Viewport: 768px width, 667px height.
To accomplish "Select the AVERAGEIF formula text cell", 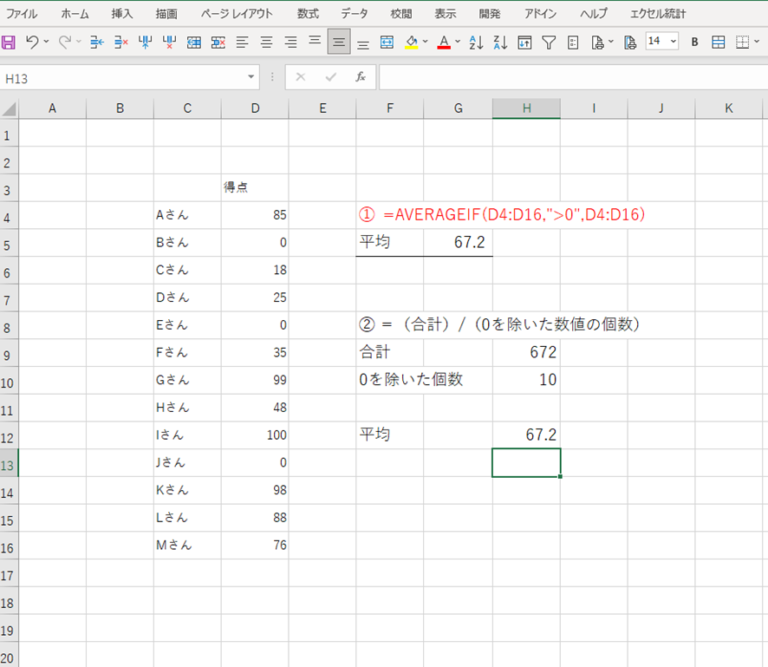I will tap(502, 214).
